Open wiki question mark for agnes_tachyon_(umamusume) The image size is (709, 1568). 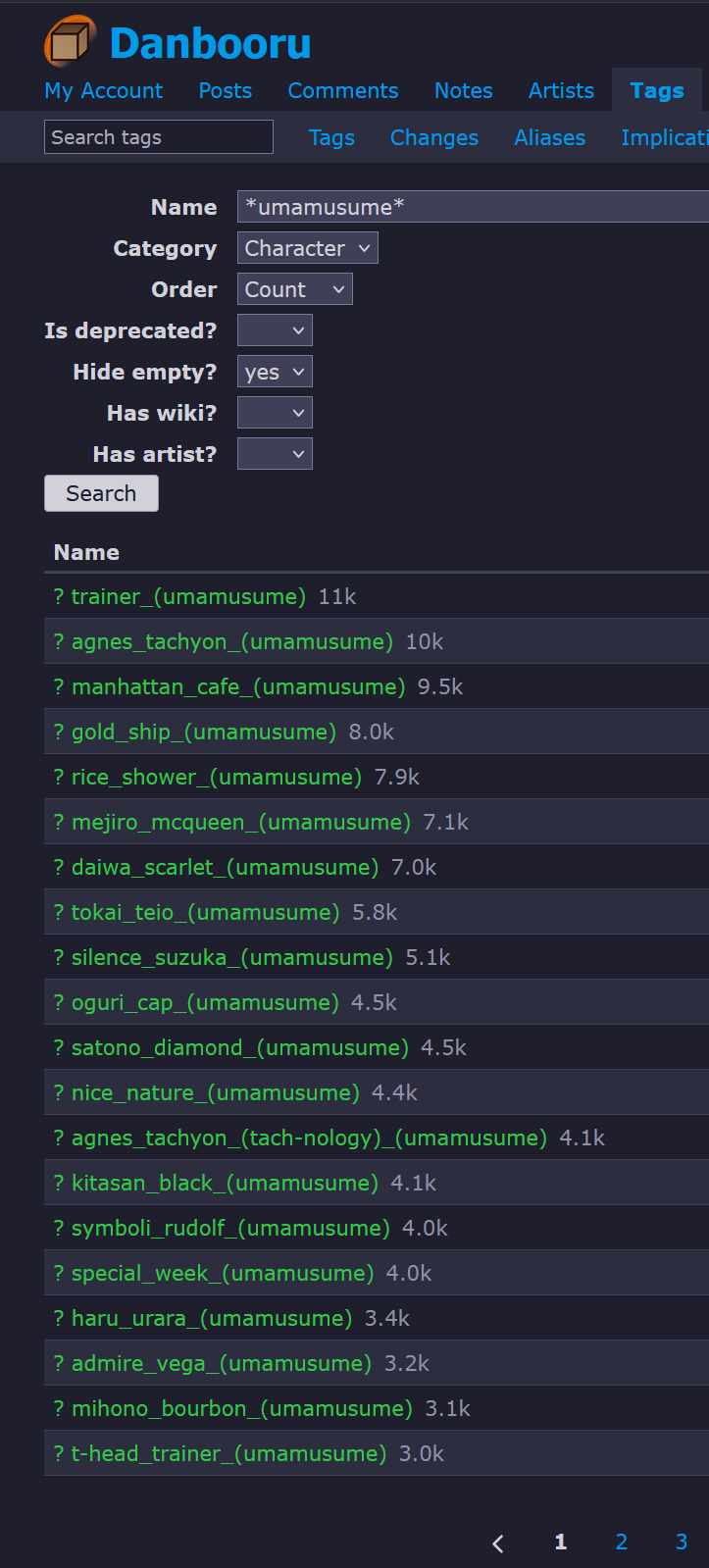tap(59, 641)
